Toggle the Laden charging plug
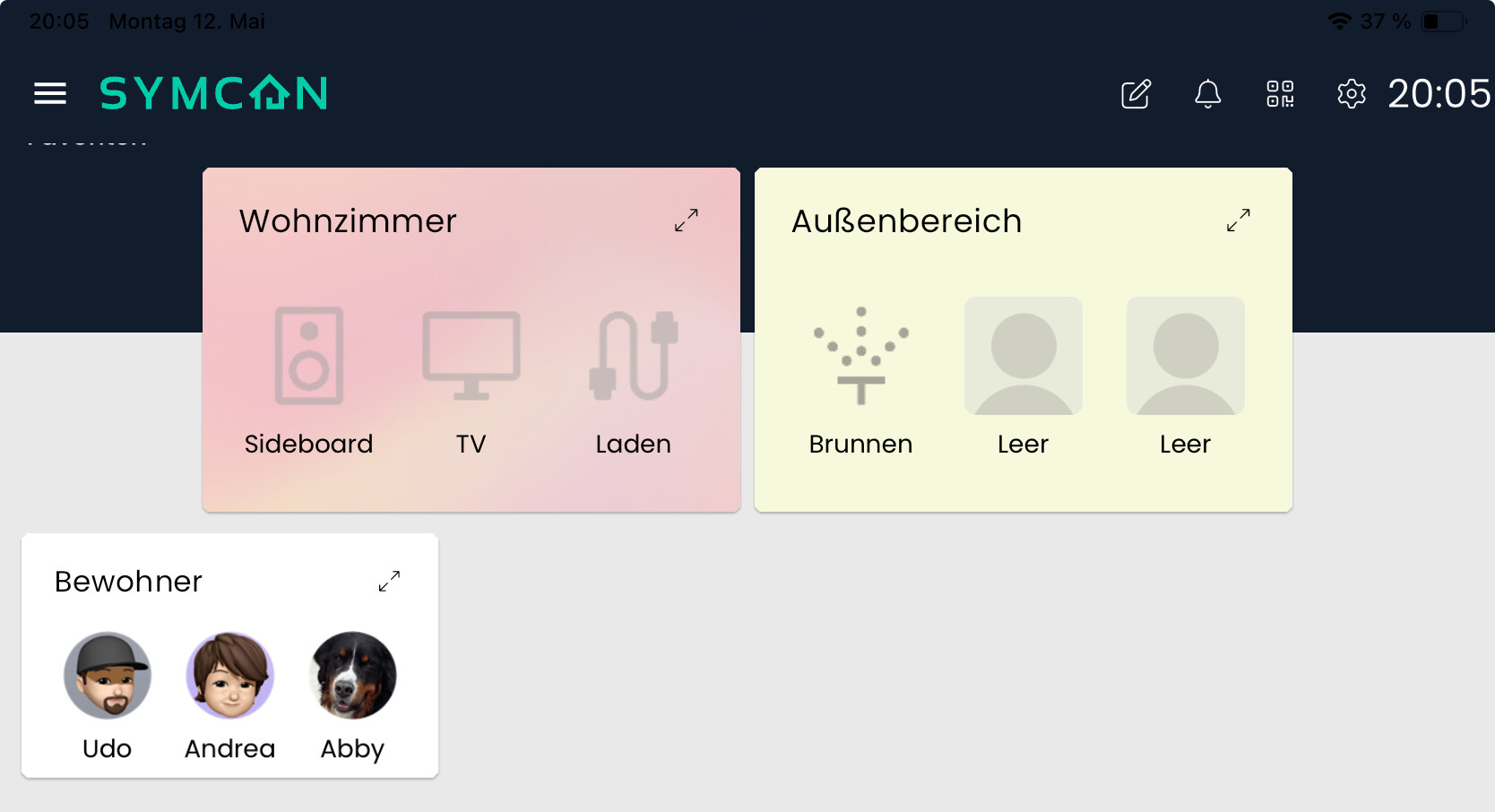1495x812 pixels. coord(634,356)
